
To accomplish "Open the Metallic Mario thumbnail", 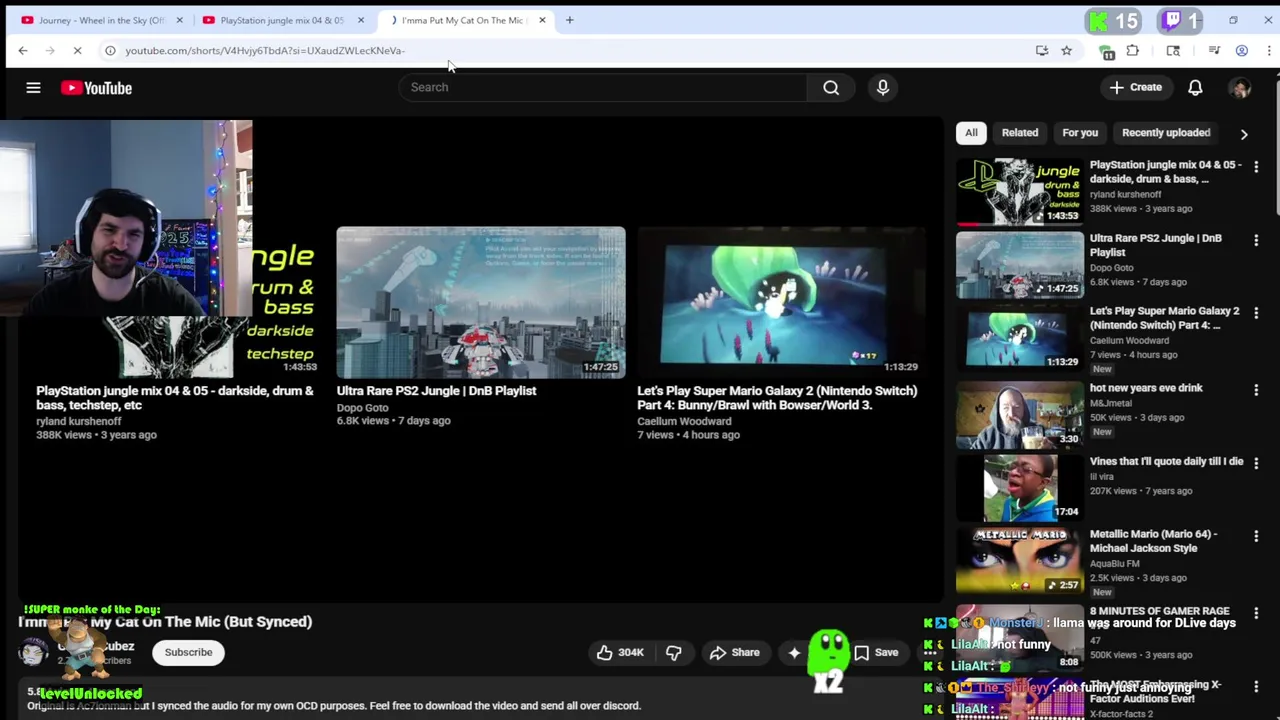I will 1019,561.
